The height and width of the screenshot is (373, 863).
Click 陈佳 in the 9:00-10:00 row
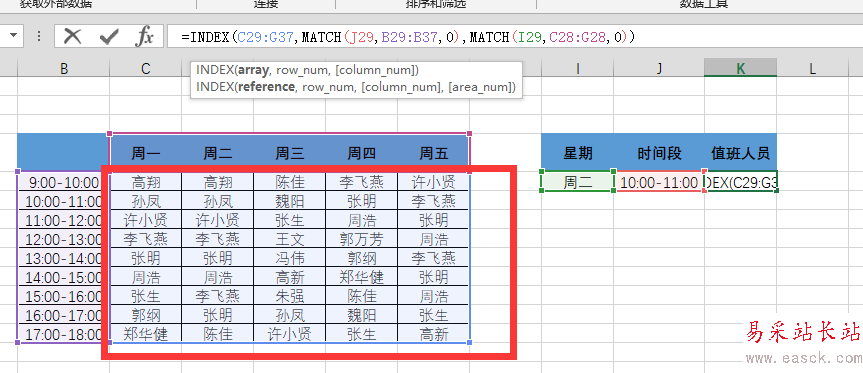coord(290,182)
